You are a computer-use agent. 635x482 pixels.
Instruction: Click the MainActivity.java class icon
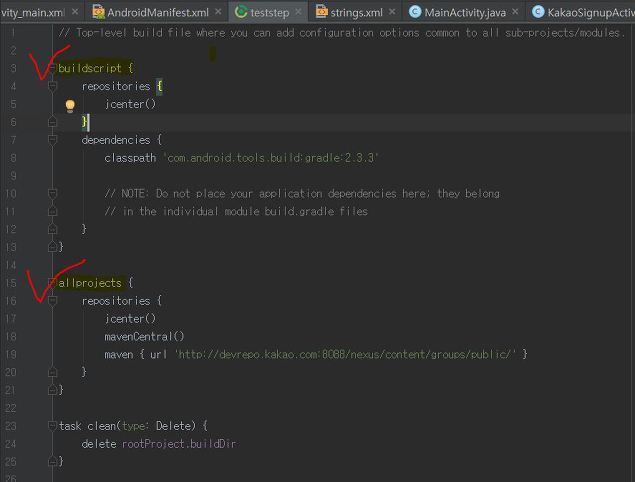click(415, 12)
